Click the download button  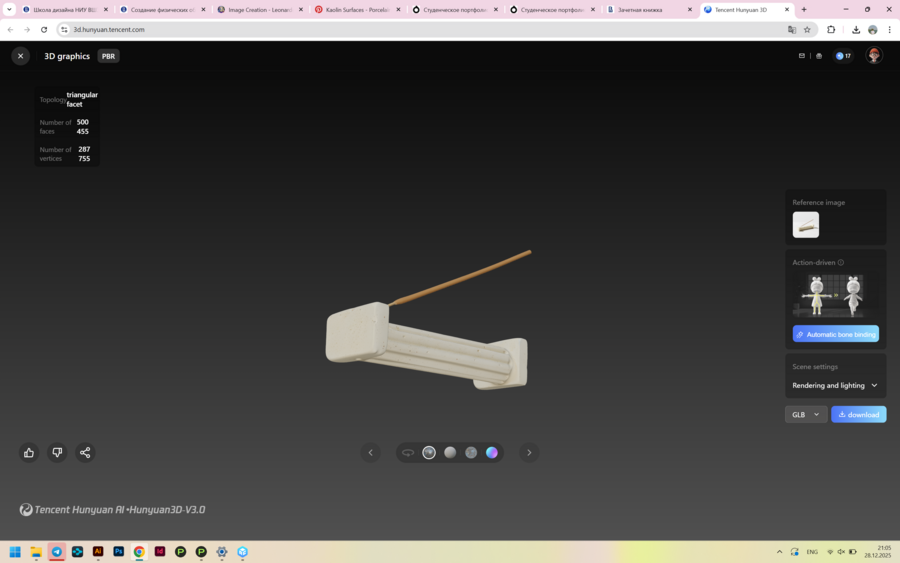[x=858, y=414]
